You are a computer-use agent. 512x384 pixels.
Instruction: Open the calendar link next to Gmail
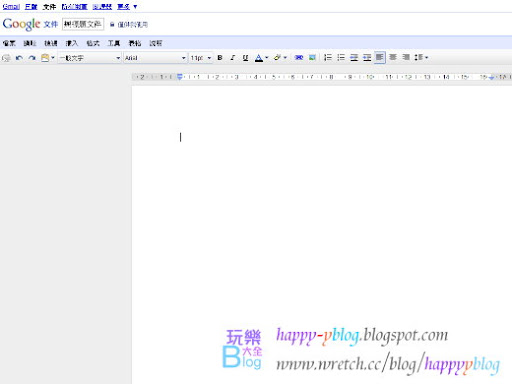(x=31, y=7)
